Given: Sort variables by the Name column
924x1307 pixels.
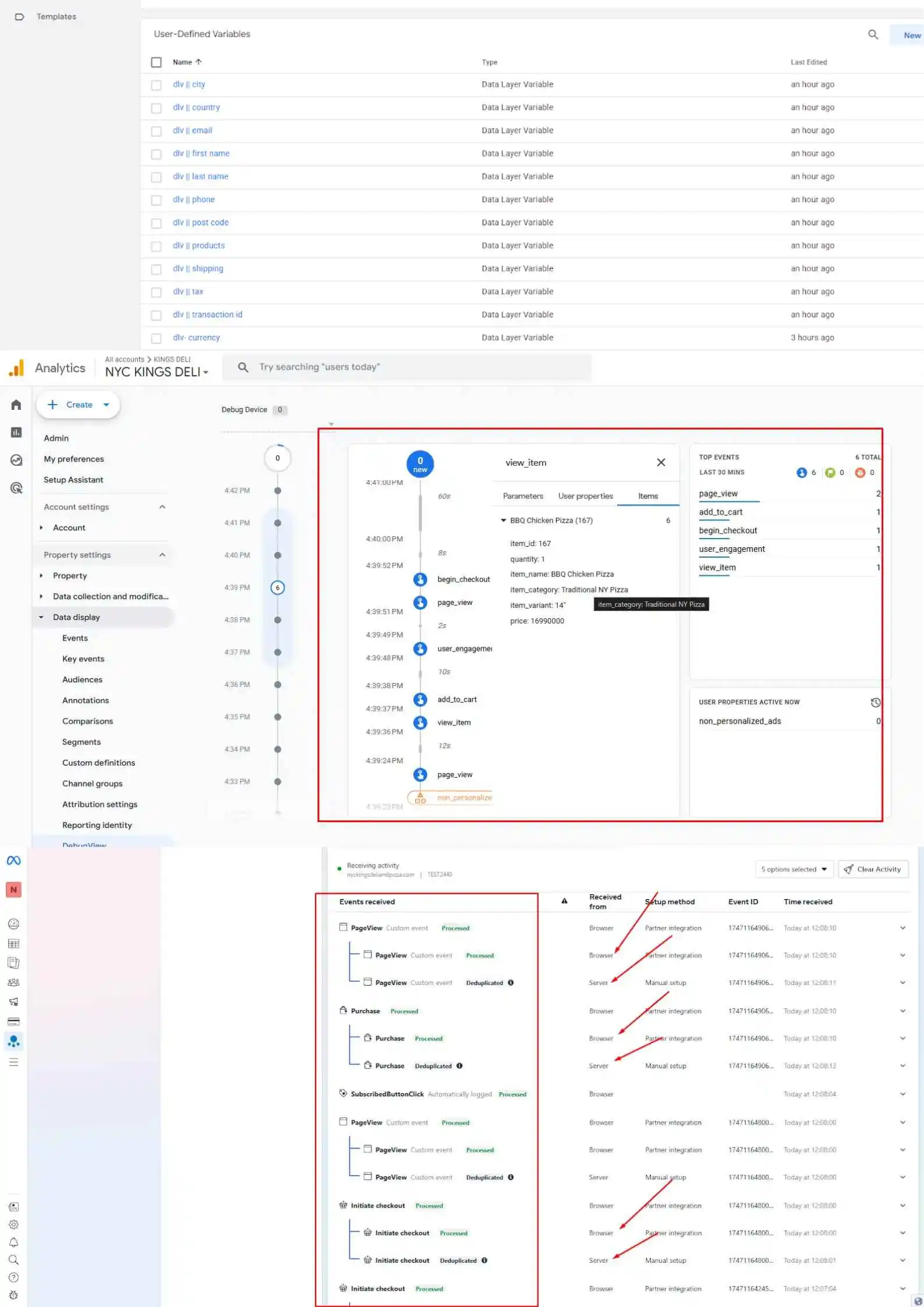Looking at the screenshot, I should [187, 62].
